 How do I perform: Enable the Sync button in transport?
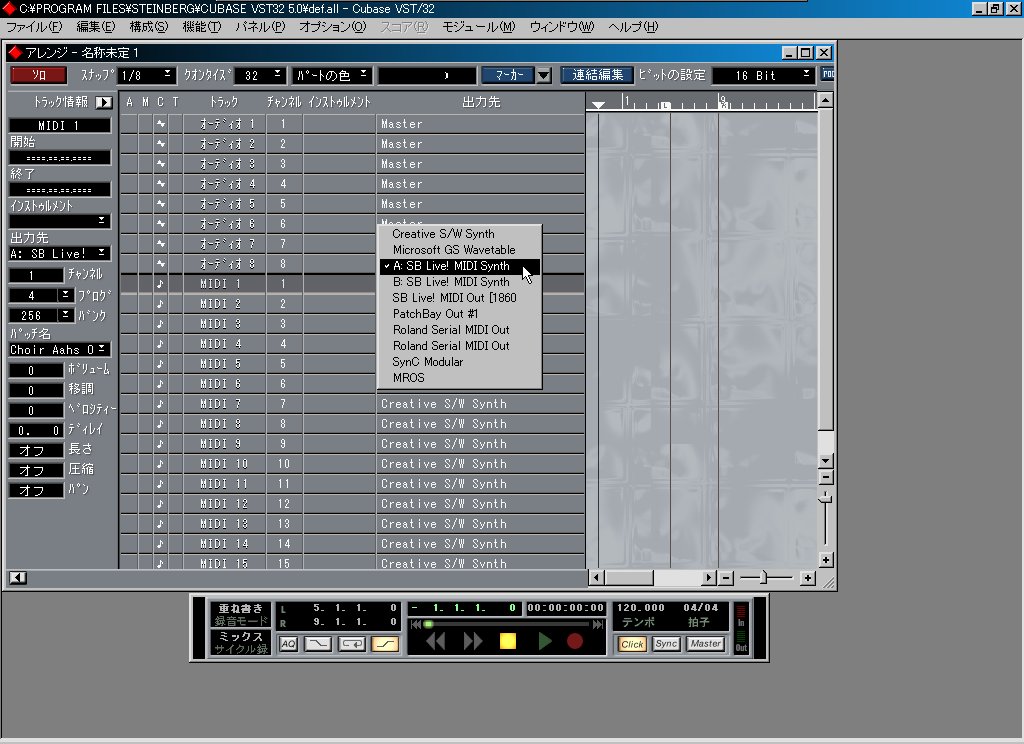(x=666, y=644)
